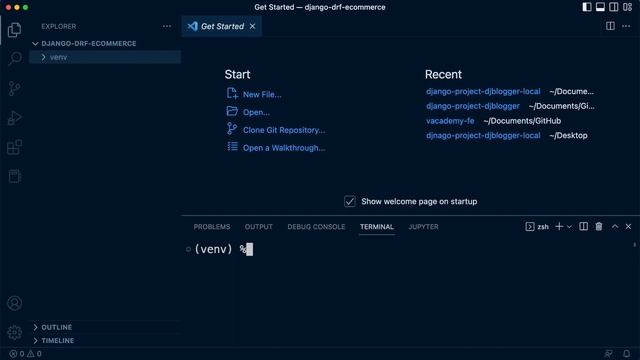
Task: Click the Clone Git Repository icon
Action: tap(232, 129)
